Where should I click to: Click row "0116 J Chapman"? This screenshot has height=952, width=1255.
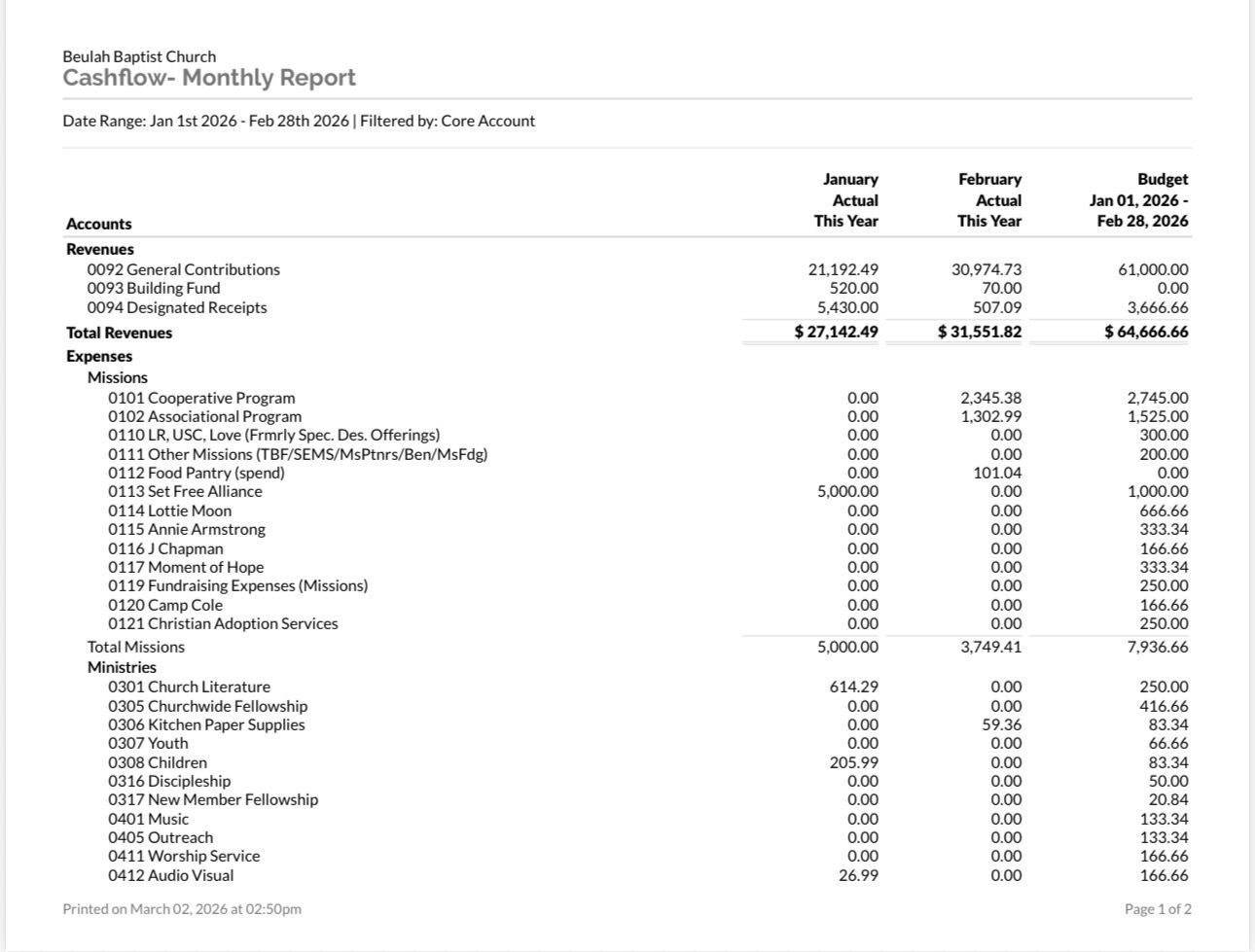tap(627, 548)
